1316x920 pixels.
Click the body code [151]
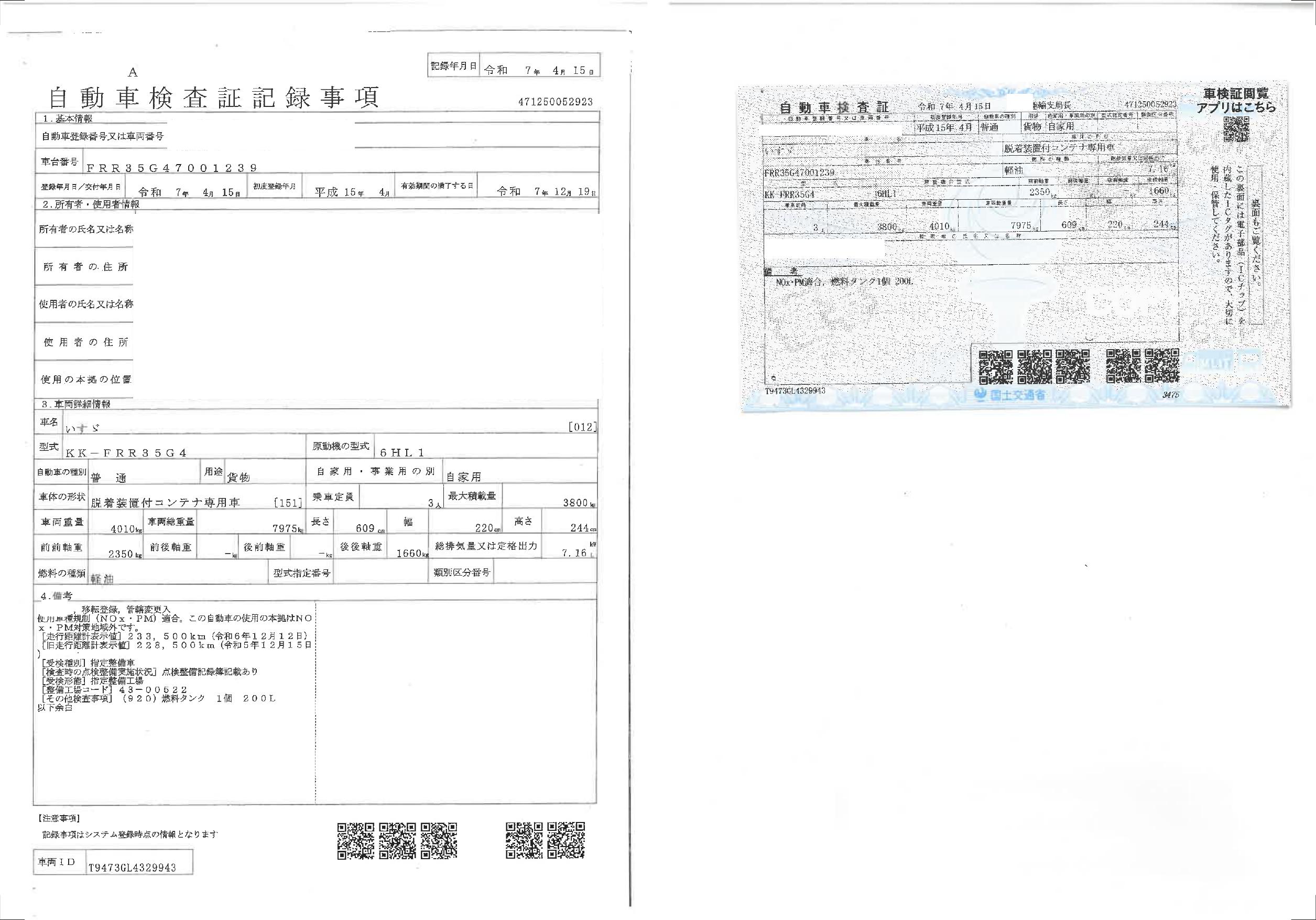pyautogui.click(x=288, y=503)
